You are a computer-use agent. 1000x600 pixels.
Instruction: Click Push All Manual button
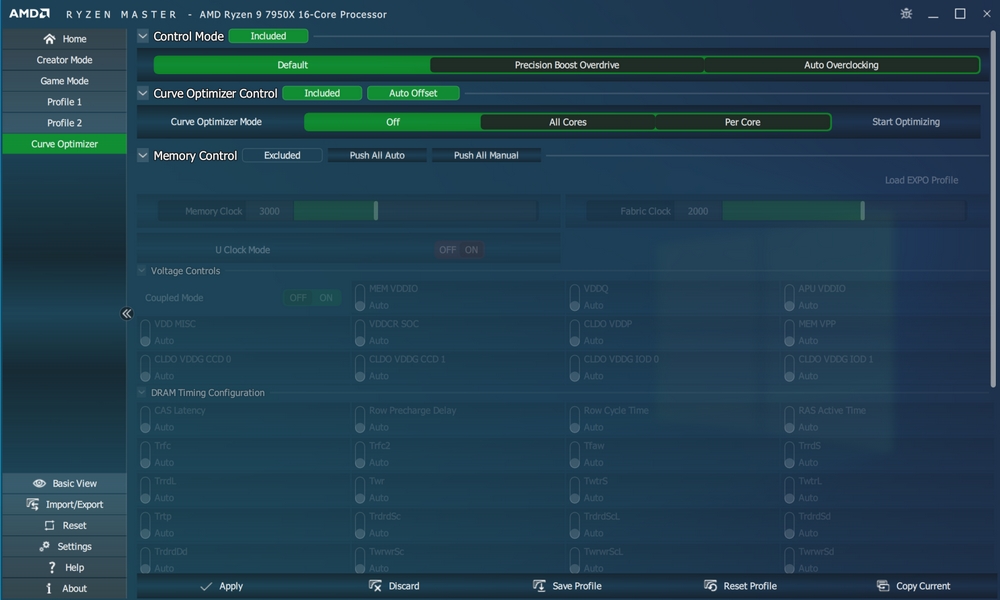click(x=486, y=155)
